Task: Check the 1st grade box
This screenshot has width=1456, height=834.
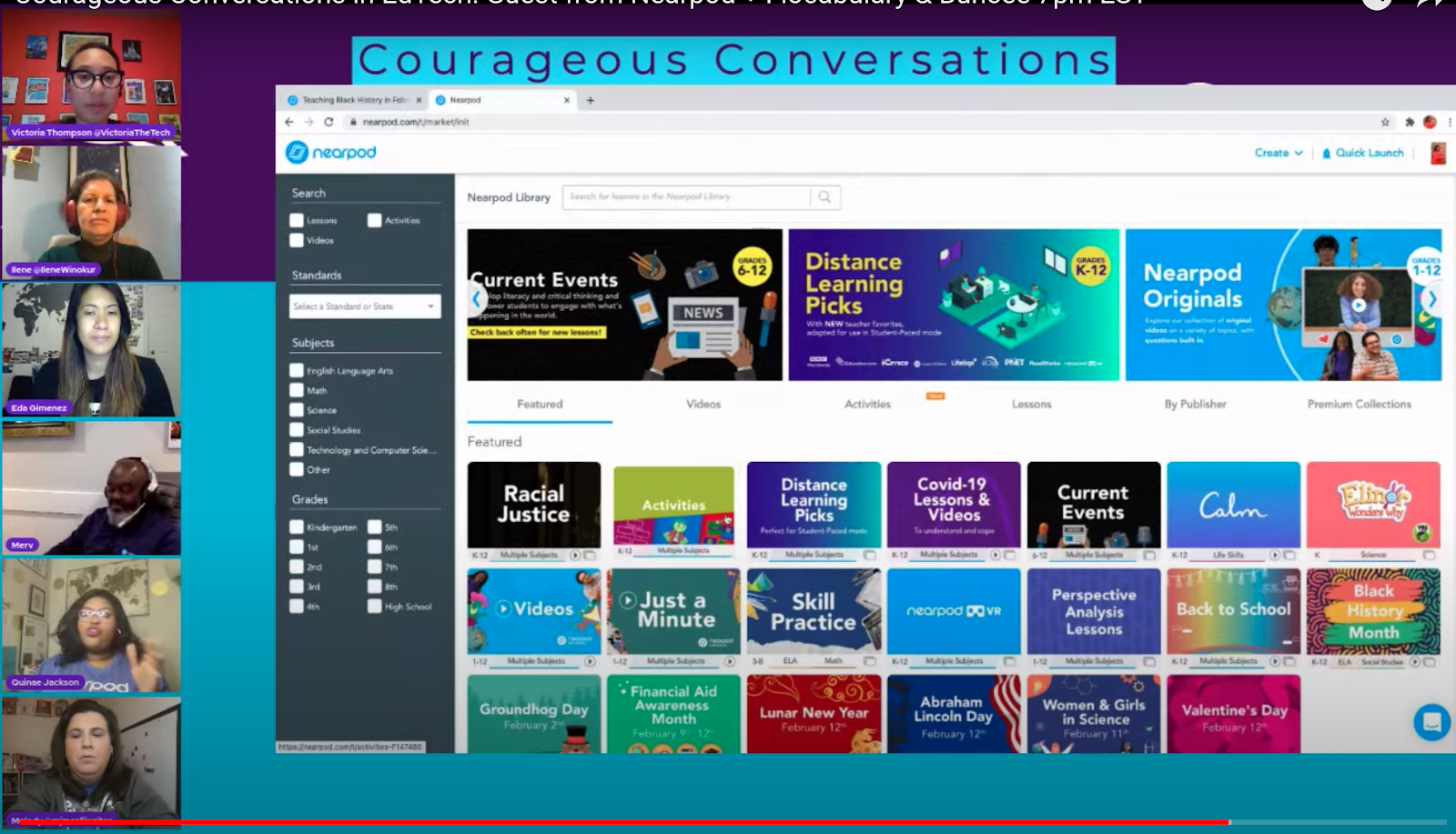Action: pyautogui.click(x=297, y=547)
